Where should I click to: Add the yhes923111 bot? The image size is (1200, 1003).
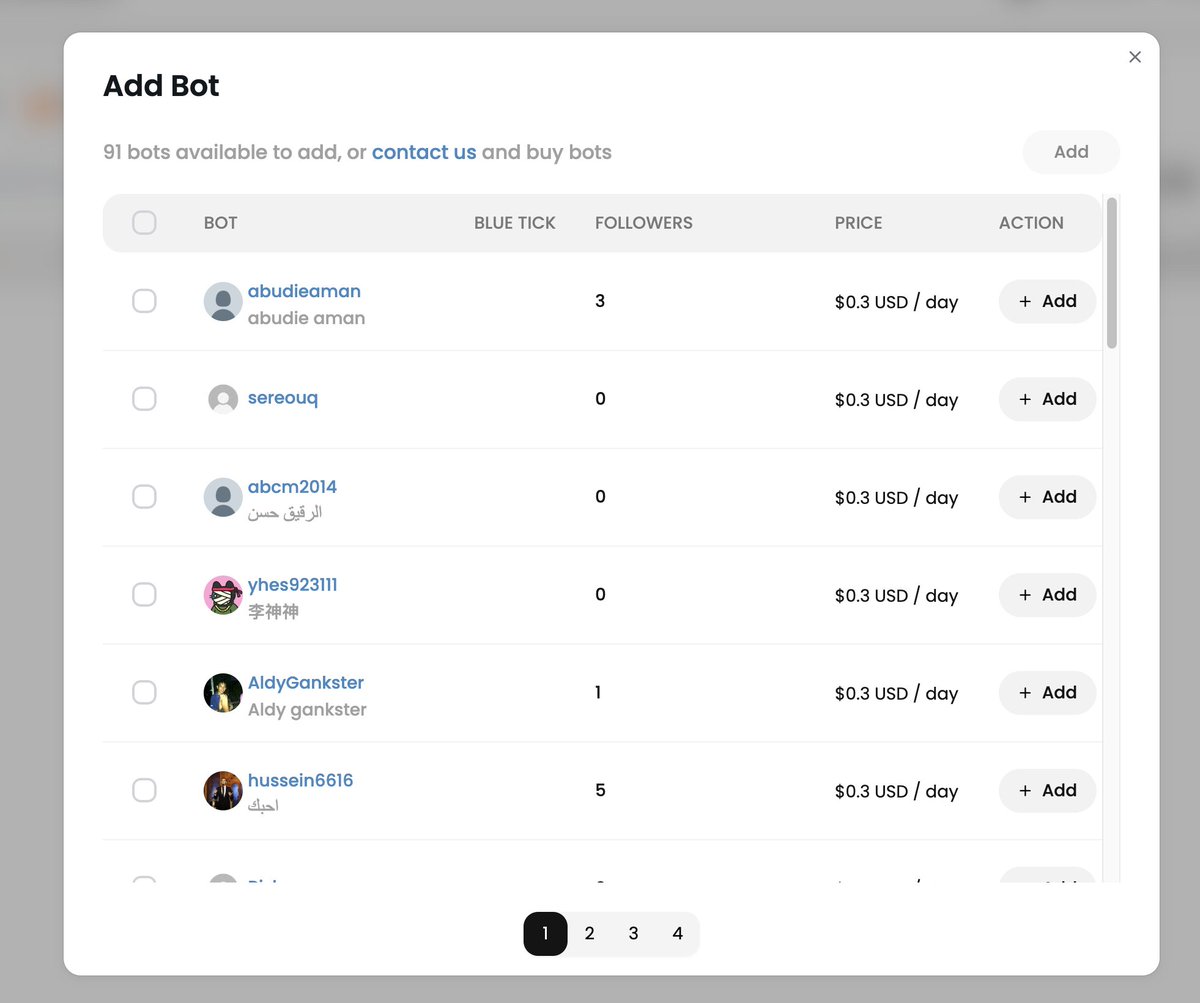1047,594
